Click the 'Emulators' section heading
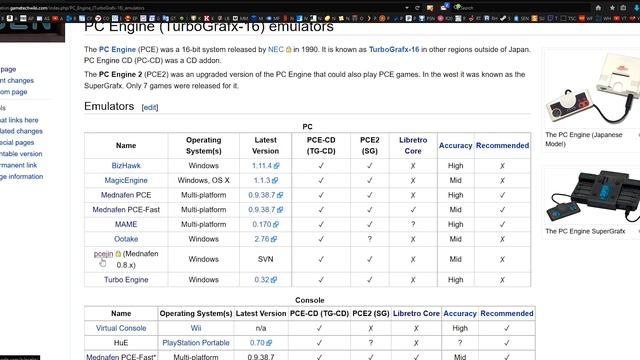The height and width of the screenshot is (360, 640). 109,106
